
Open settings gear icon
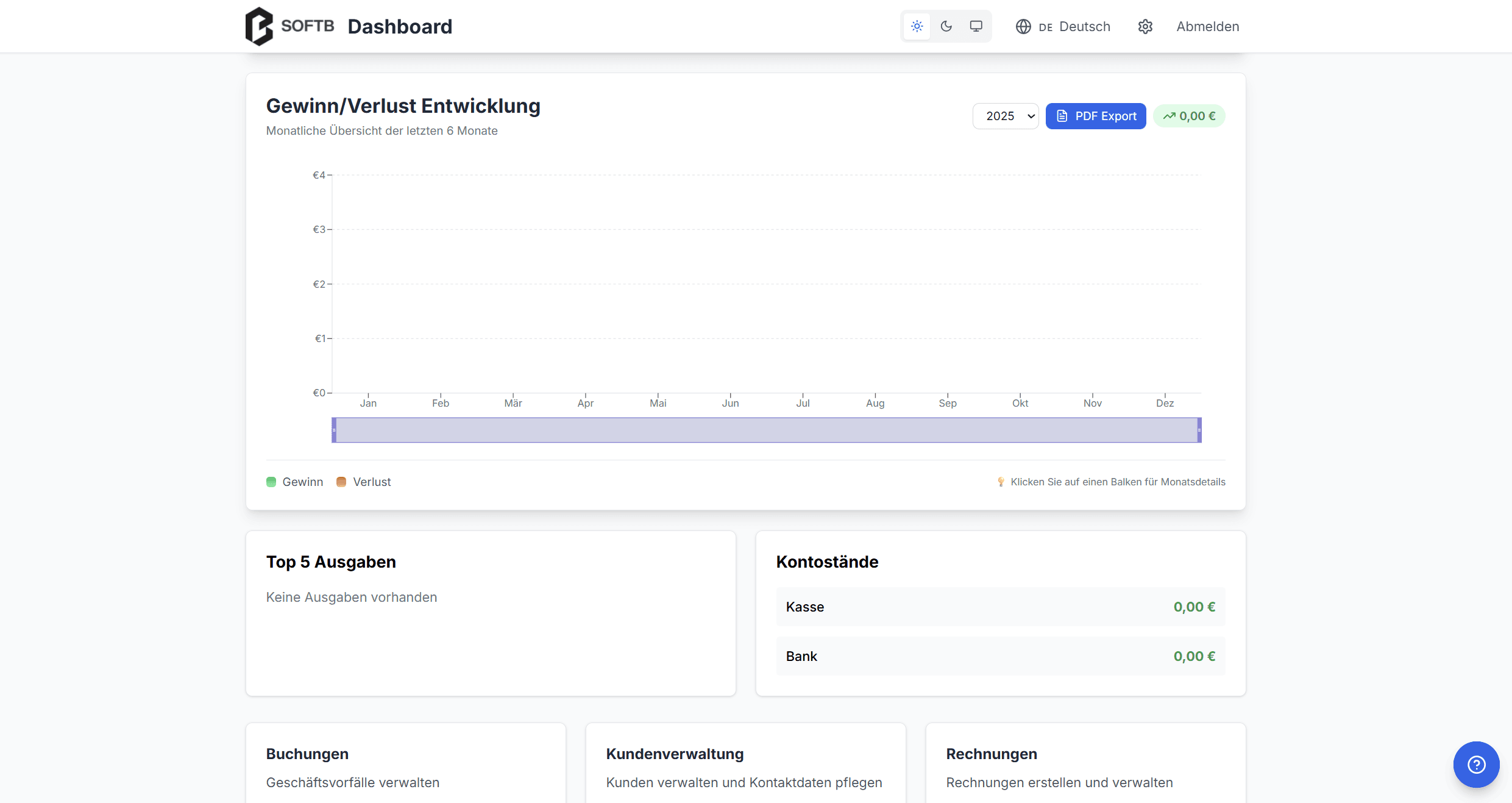1145,27
